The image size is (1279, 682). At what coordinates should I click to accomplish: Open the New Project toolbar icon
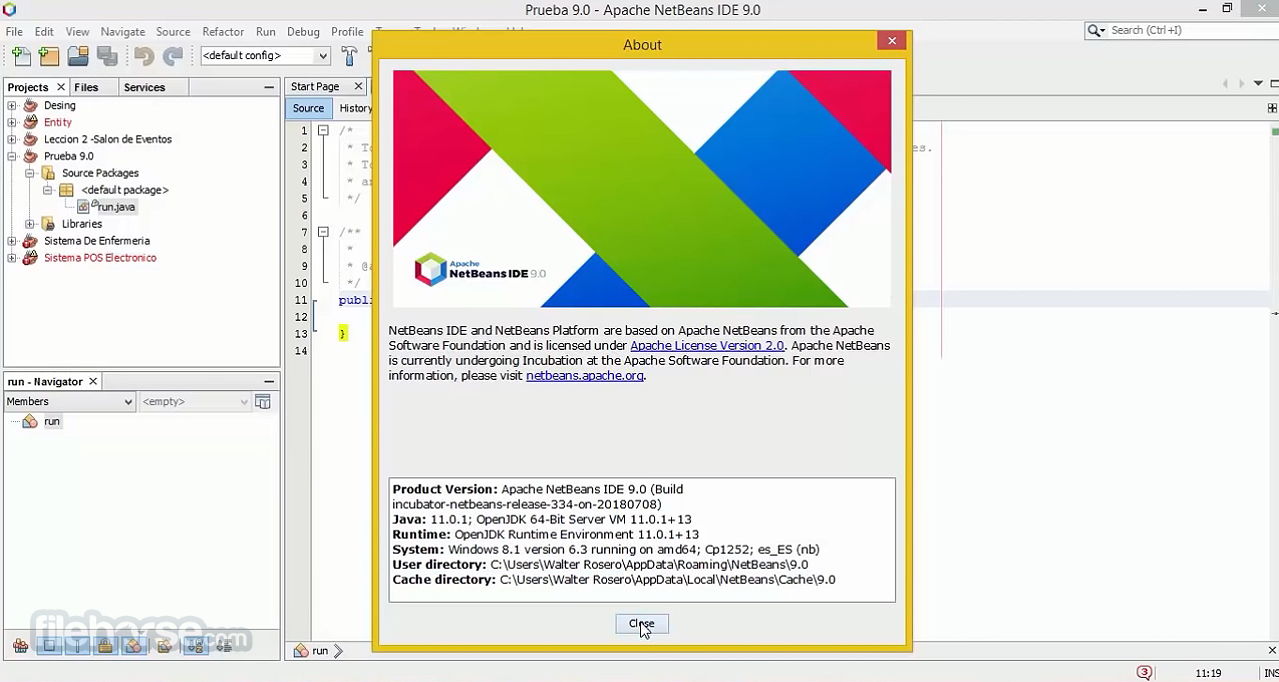click(x=48, y=55)
